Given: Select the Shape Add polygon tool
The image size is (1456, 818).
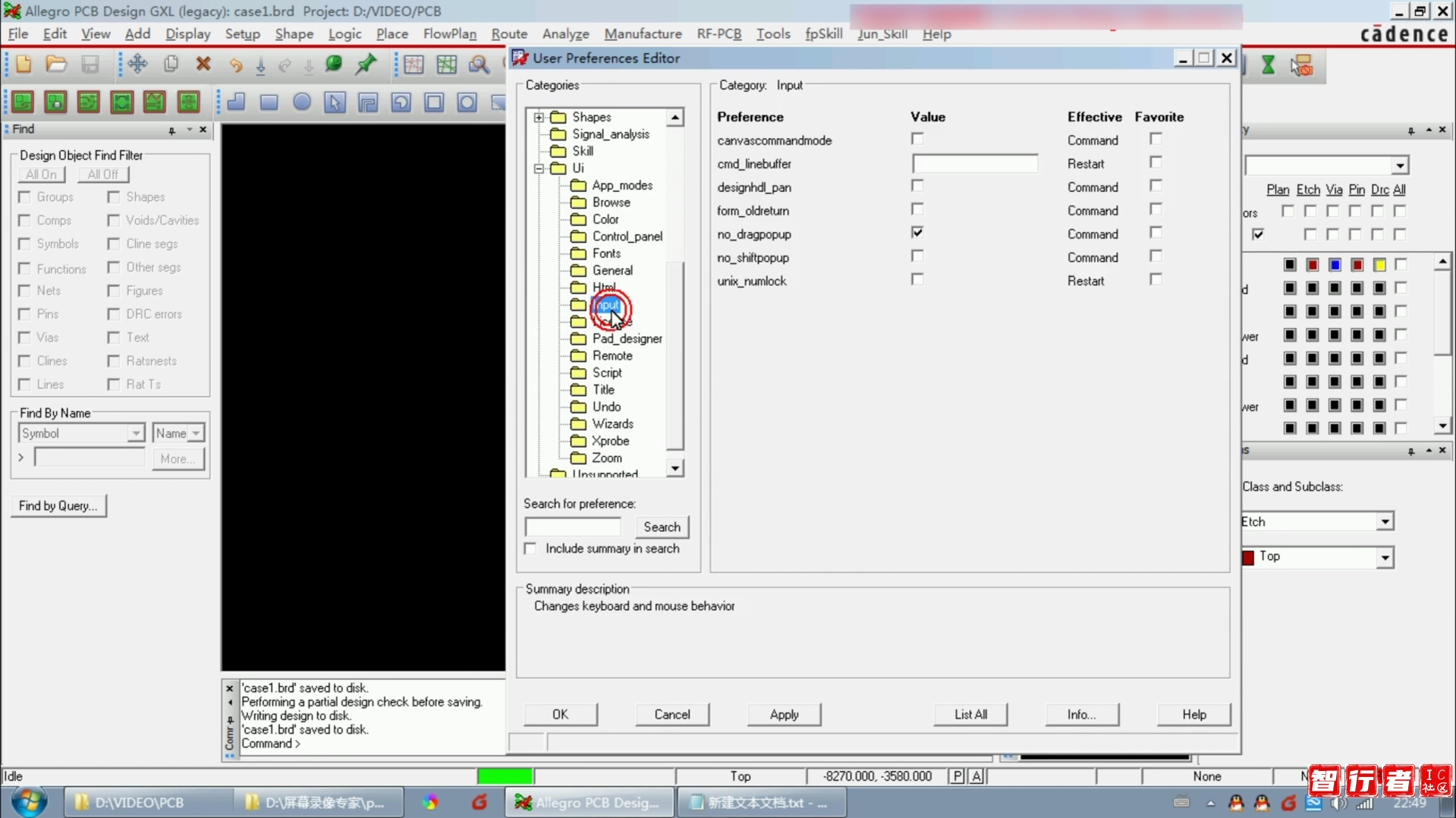Looking at the screenshot, I should 236,102.
